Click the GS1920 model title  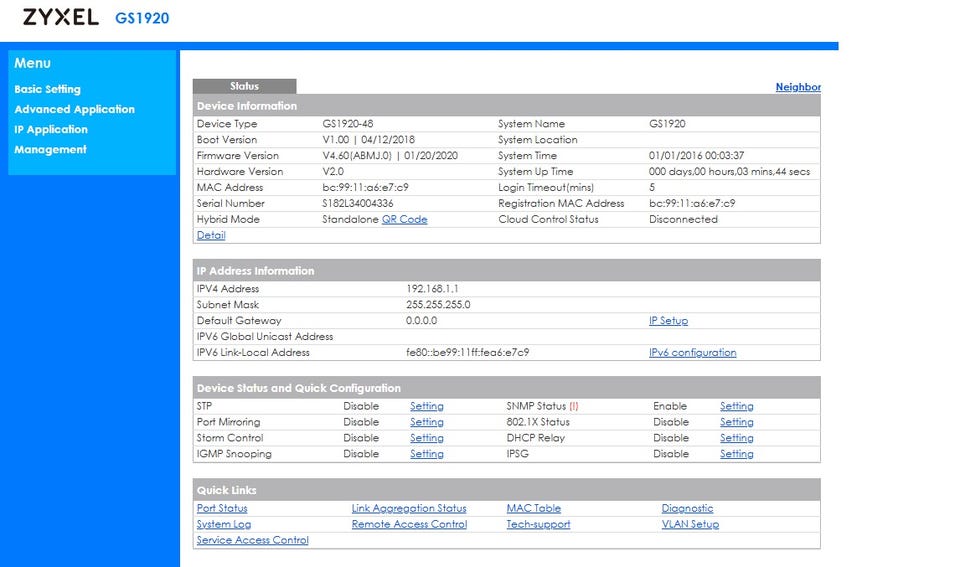[142, 18]
